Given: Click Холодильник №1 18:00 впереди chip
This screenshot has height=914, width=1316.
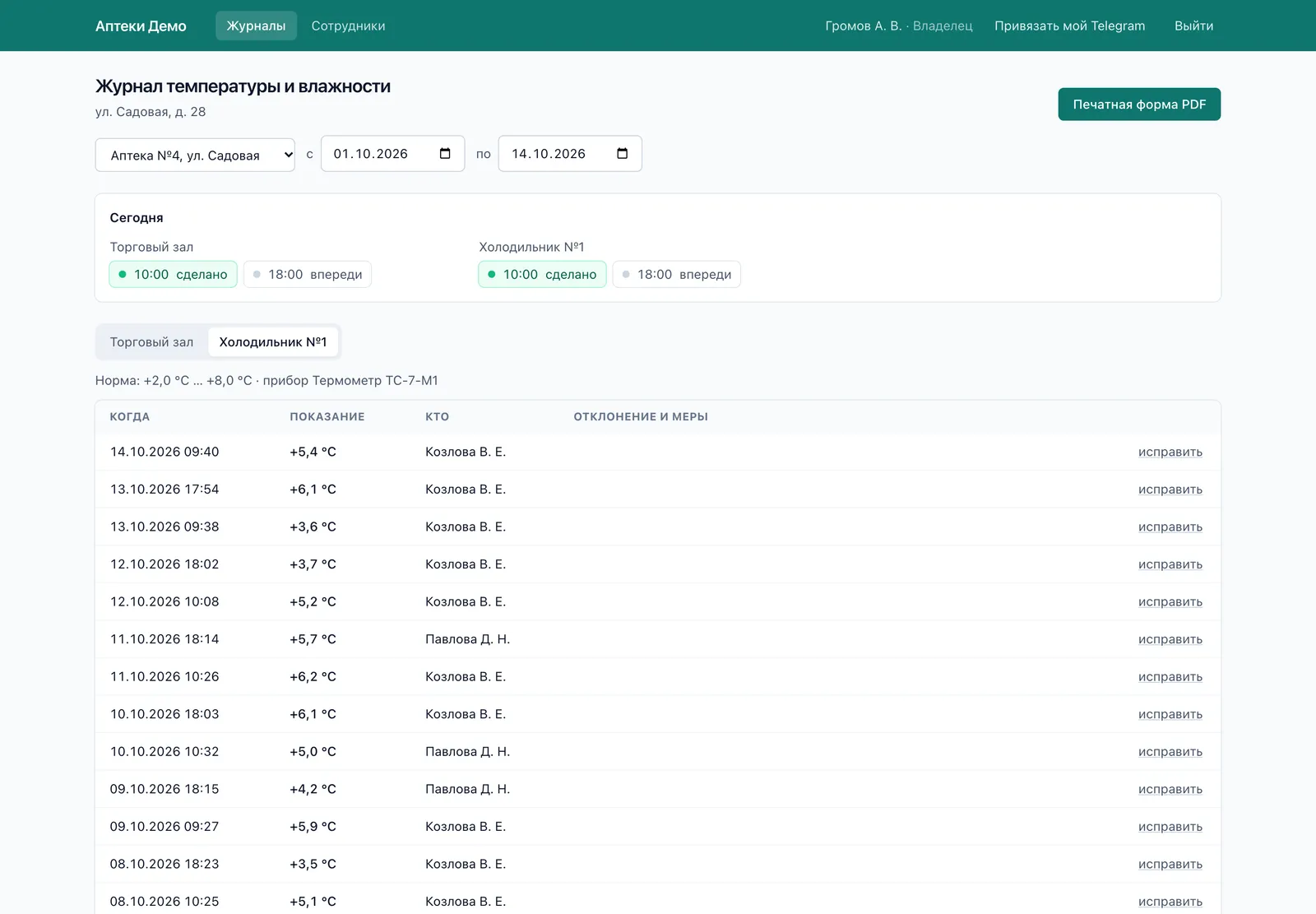Looking at the screenshot, I should pyautogui.click(x=677, y=274).
